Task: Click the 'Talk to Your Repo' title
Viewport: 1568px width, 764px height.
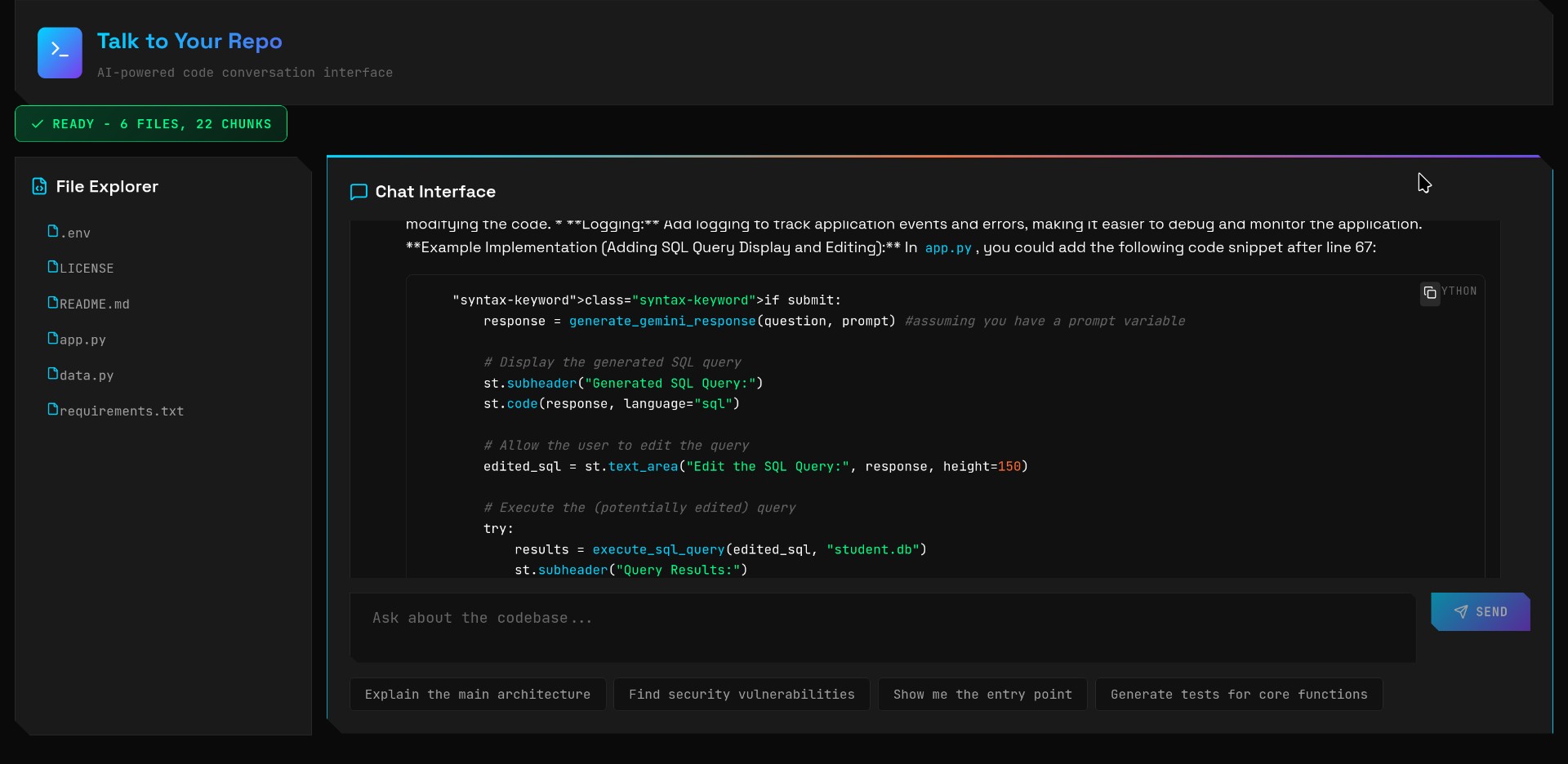Action: (x=189, y=42)
